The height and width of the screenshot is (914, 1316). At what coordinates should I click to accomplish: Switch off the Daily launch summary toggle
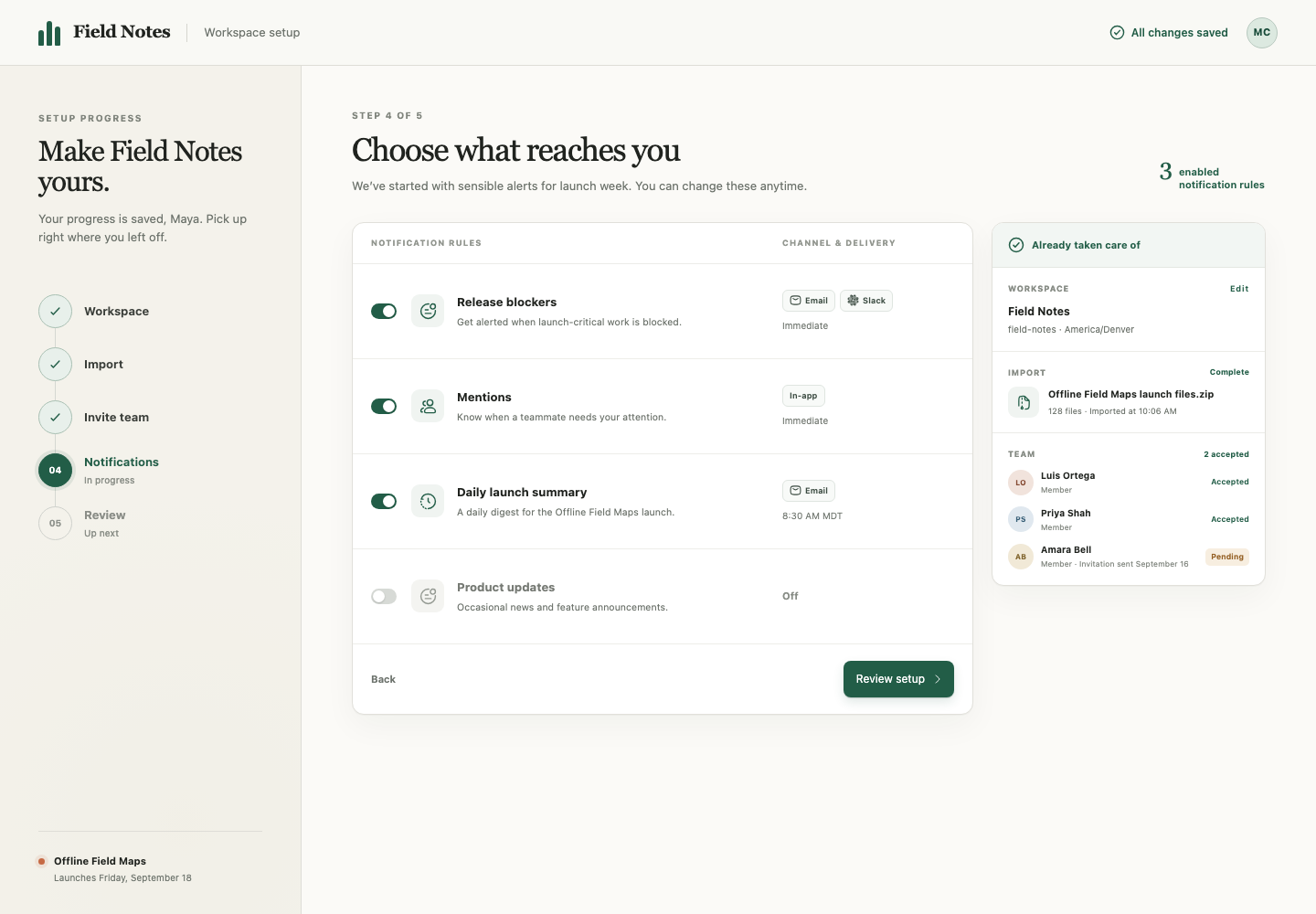click(384, 501)
